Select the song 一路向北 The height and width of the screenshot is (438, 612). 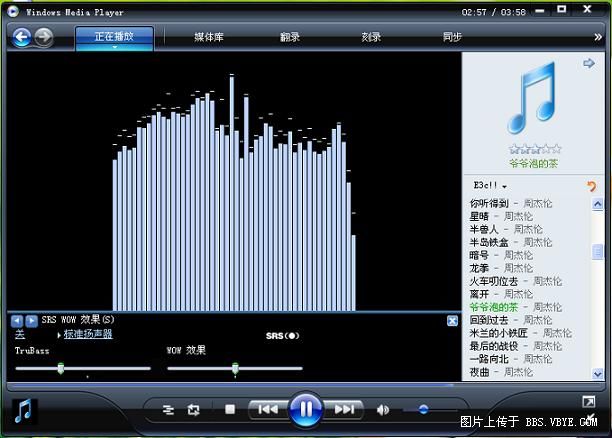tap(511, 359)
